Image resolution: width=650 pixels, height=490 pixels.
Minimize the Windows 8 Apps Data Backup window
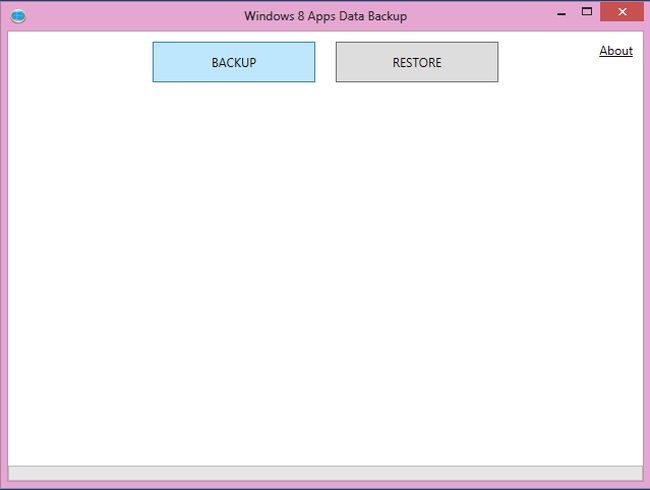562,12
